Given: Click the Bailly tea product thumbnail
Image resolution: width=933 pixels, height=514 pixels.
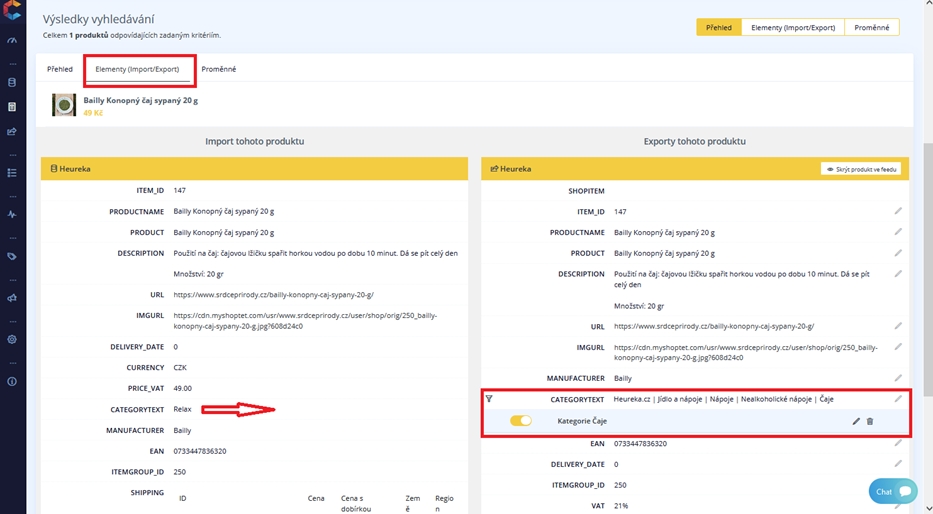Looking at the screenshot, I should (x=64, y=105).
